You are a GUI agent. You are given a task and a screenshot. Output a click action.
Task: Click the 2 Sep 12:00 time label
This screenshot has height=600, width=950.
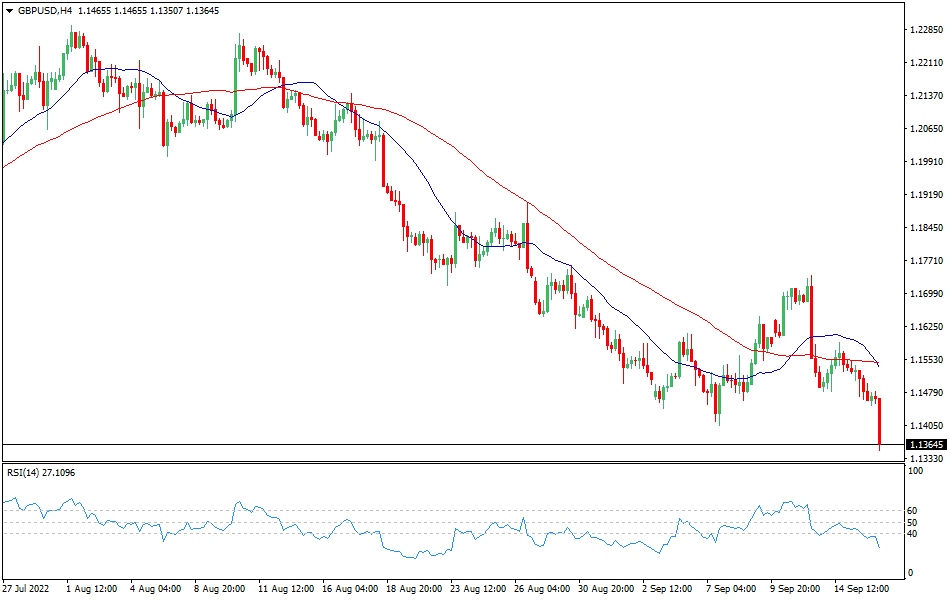click(x=669, y=589)
